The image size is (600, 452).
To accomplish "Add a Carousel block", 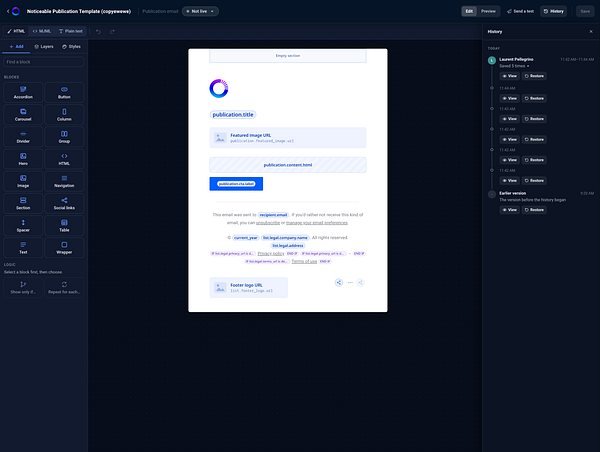I will click(23, 115).
